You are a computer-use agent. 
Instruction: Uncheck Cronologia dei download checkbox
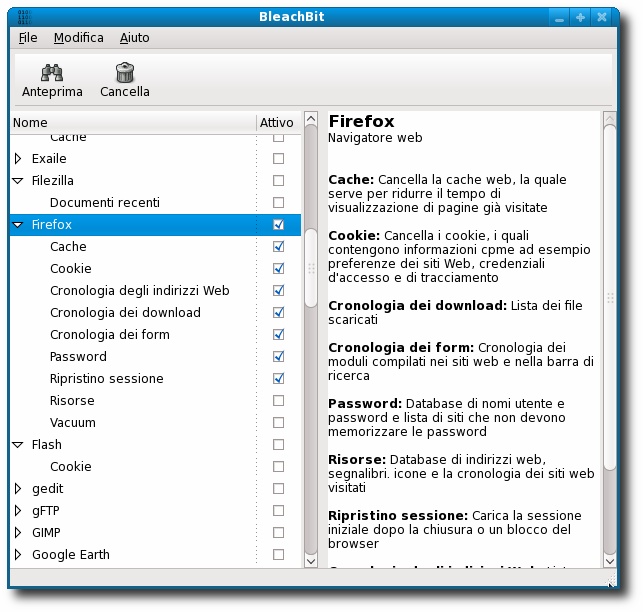[278, 313]
